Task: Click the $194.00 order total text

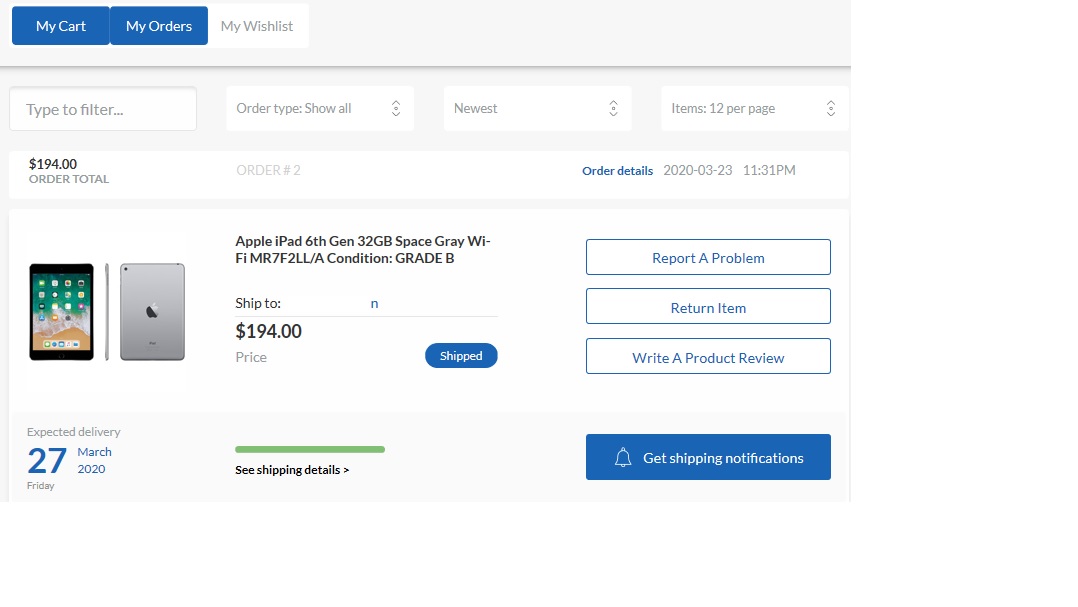Action: click(x=53, y=164)
